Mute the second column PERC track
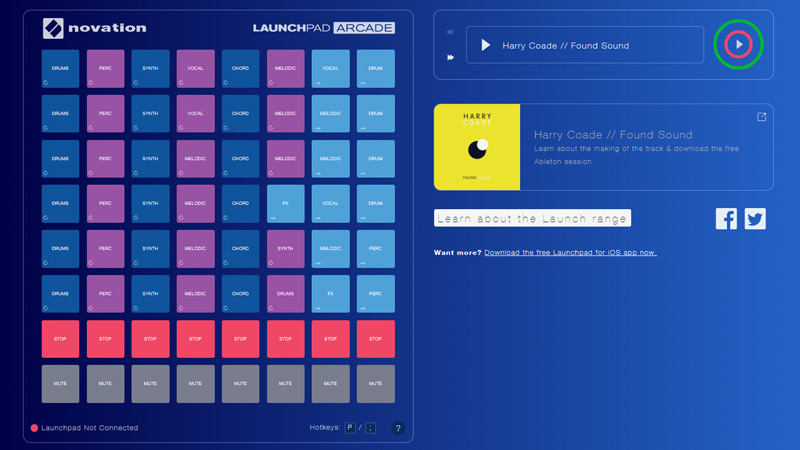This screenshot has width=800, height=450. pyautogui.click(x=105, y=384)
